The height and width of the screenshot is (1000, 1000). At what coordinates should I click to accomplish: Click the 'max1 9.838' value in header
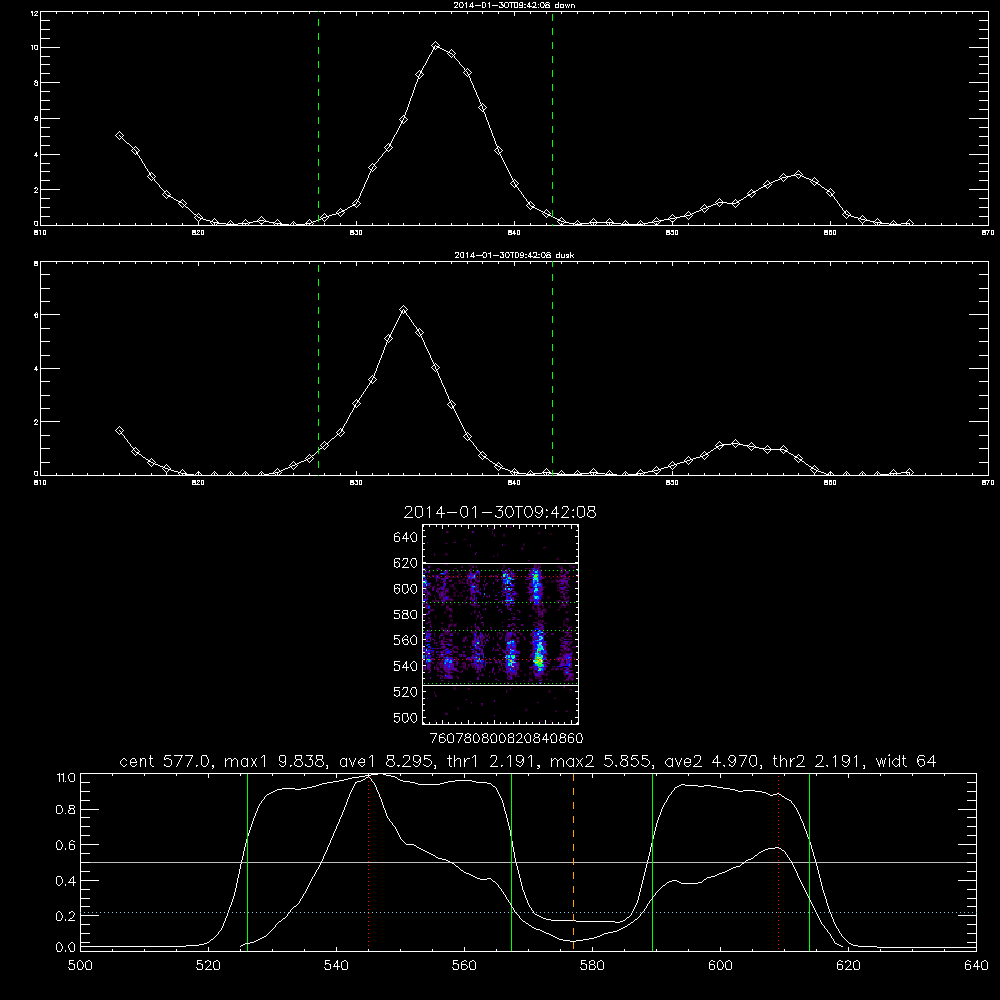[273, 761]
